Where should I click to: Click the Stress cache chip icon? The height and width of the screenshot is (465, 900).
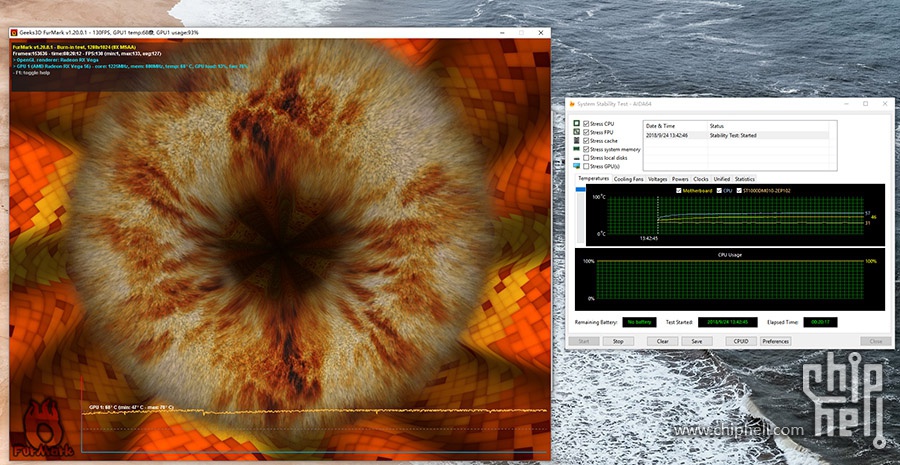tap(576, 141)
